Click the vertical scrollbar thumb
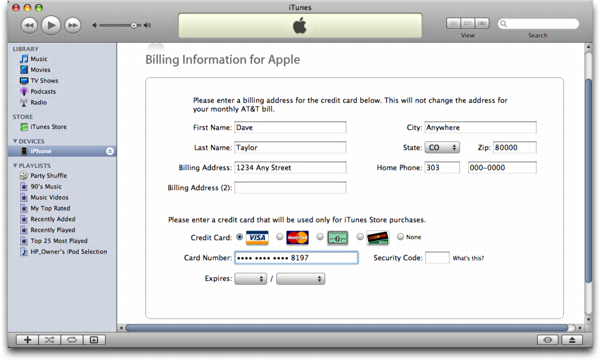The width and height of the screenshot is (600, 360). click(589, 180)
